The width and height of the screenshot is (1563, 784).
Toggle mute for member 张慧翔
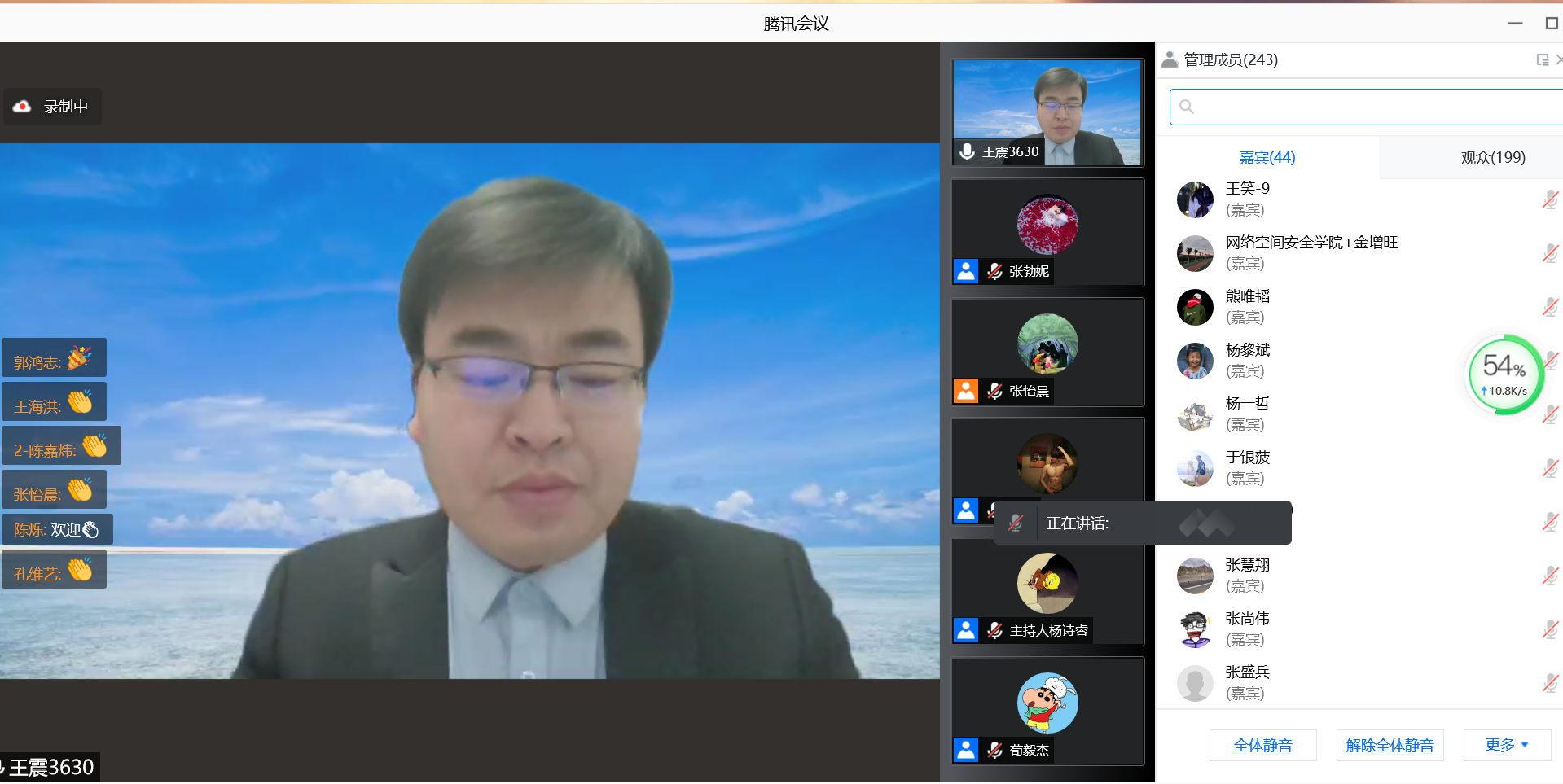coord(1549,576)
